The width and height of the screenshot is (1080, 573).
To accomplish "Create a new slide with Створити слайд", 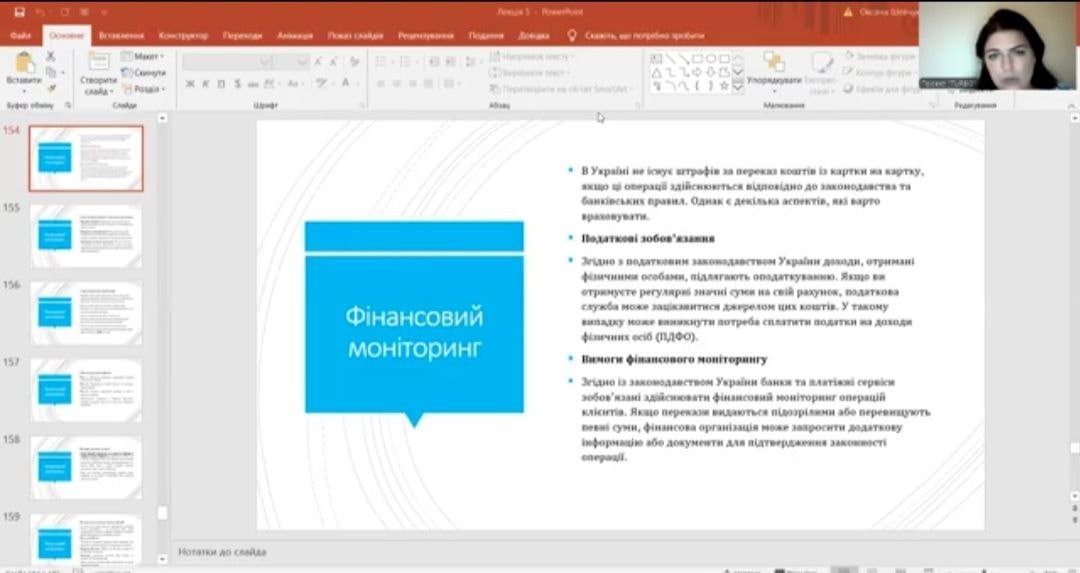I will coord(98,73).
